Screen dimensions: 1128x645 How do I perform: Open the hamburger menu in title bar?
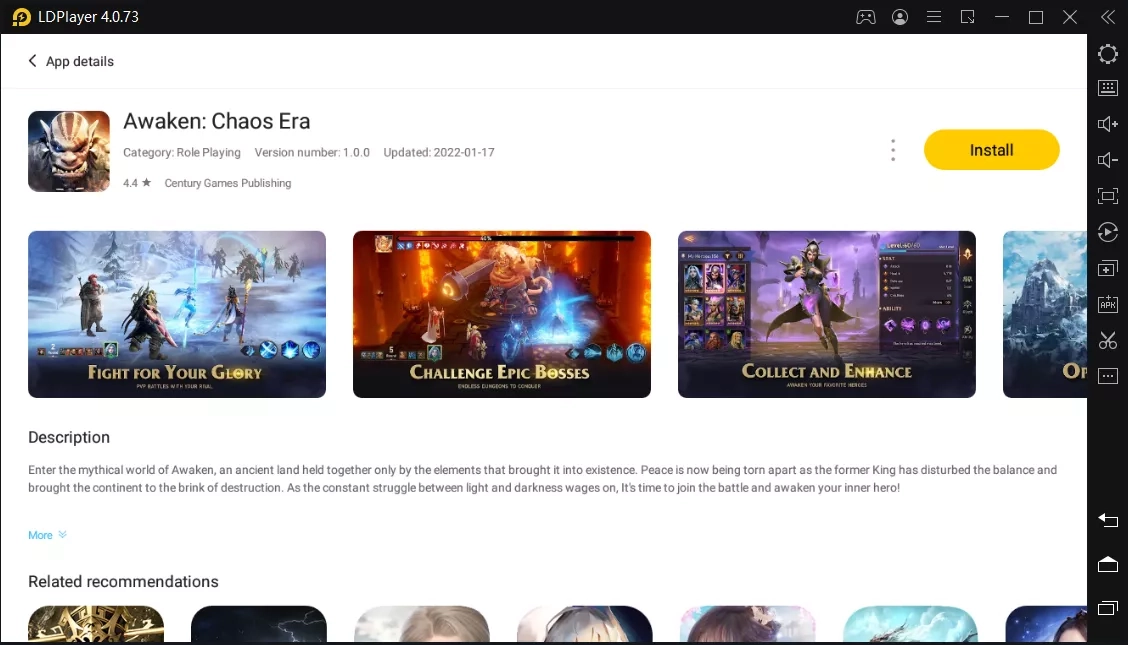click(934, 17)
